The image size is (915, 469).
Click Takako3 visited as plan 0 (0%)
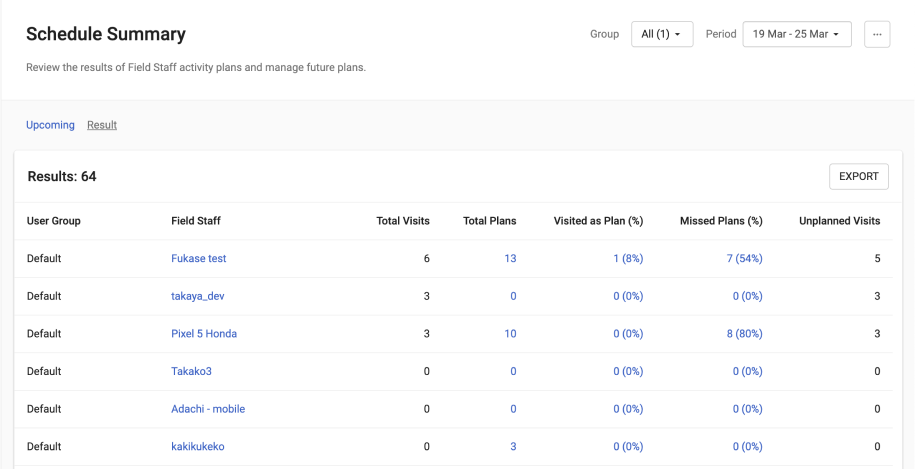[x=628, y=371]
